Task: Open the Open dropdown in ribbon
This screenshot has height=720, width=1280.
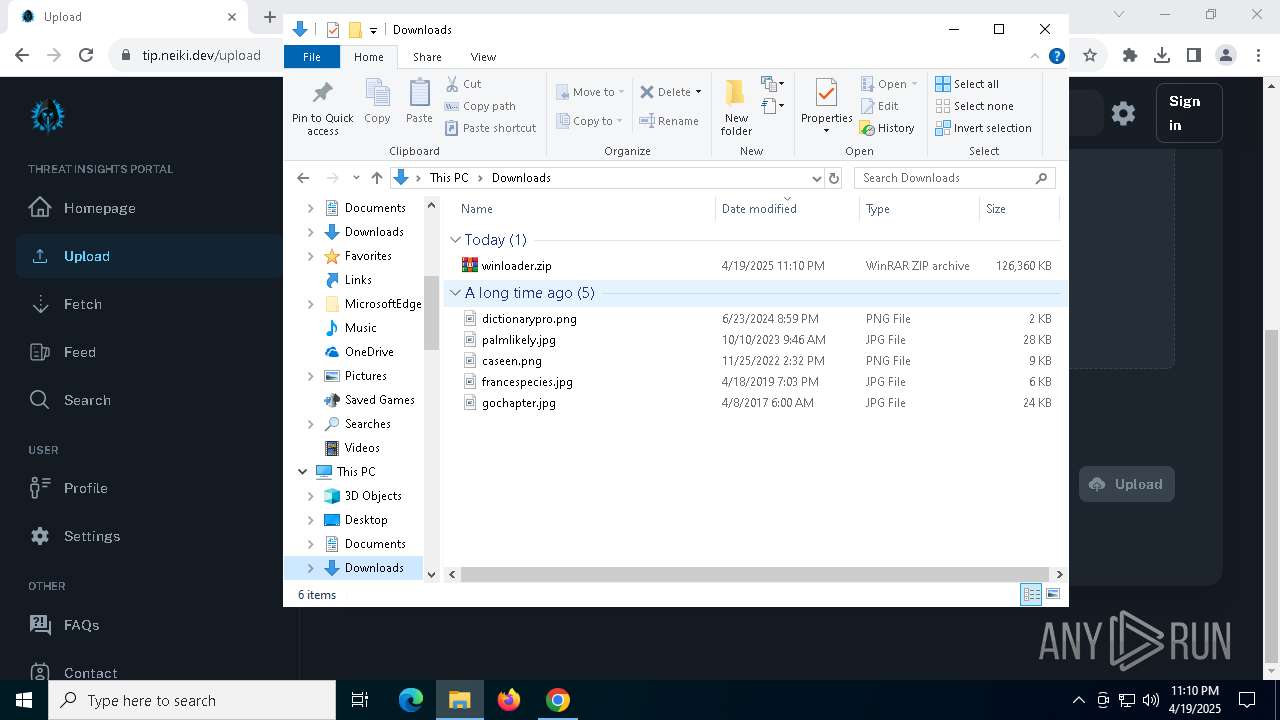Action: pos(889,84)
